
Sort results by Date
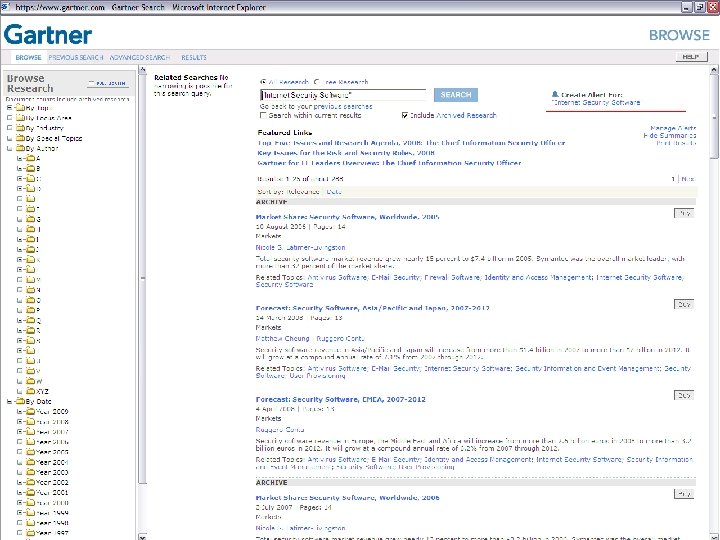[x=334, y=191]
